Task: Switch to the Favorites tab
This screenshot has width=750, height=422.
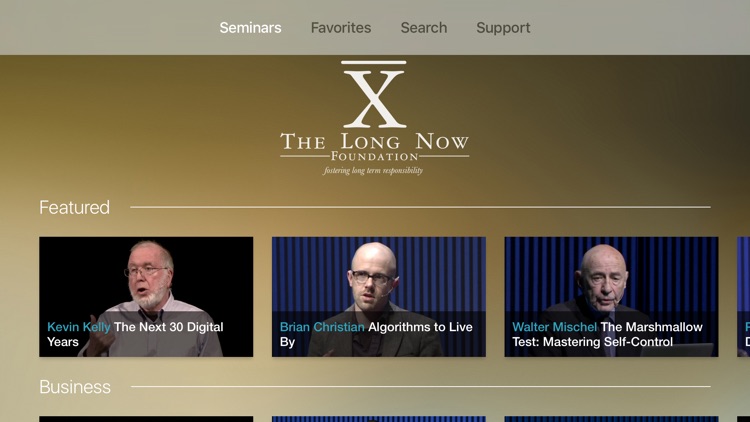Action: (x=341, y=28)
